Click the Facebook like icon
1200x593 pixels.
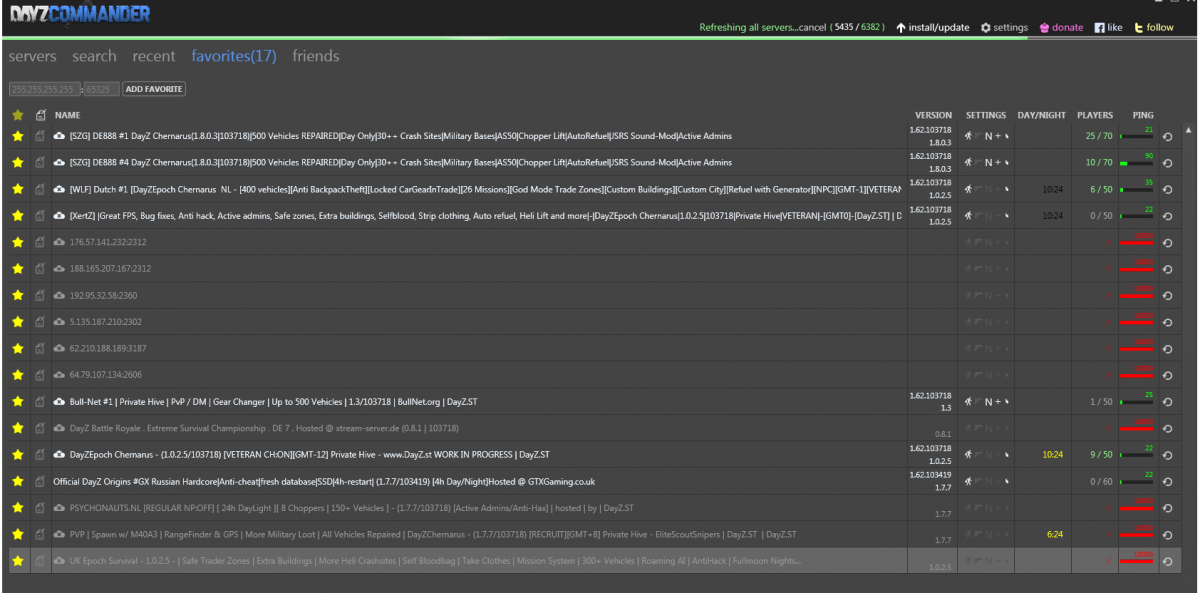point(1100,28)
